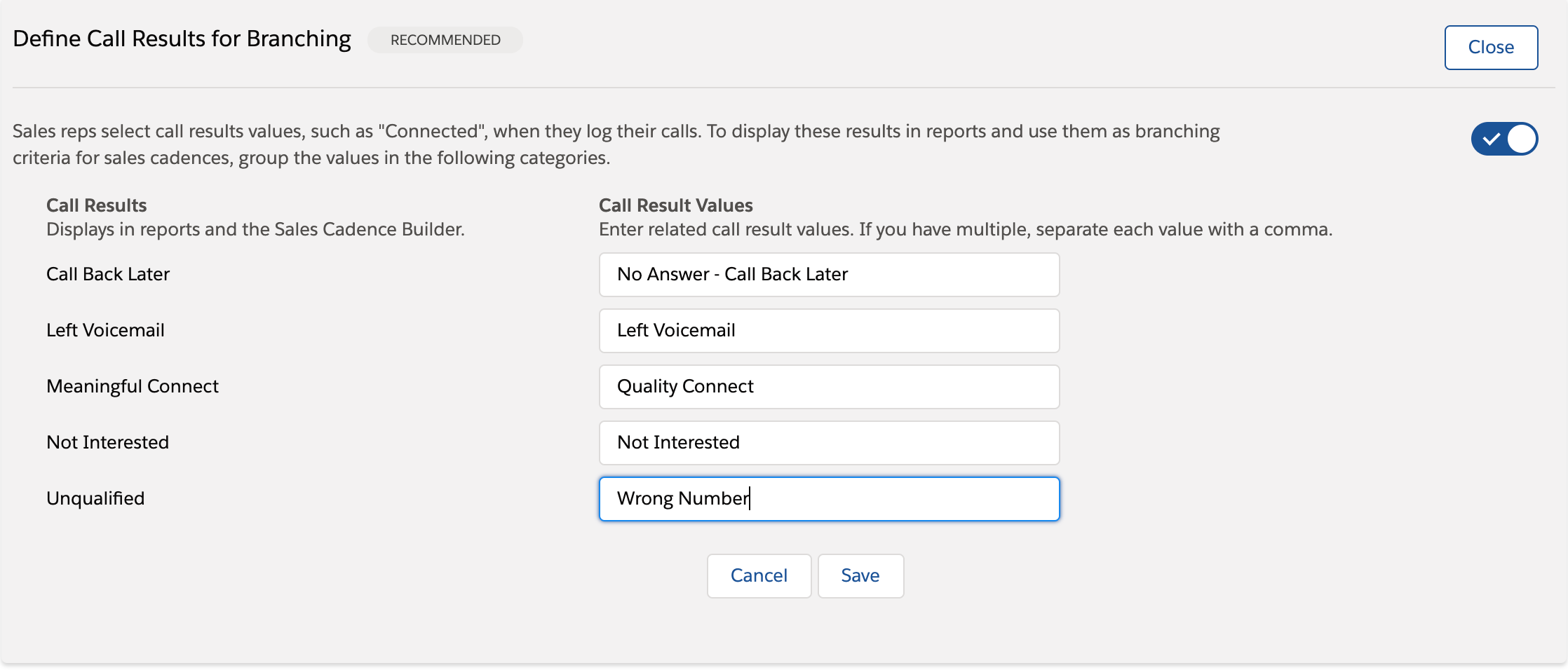Click the Meaningful Connect label
The height and width of the screenshot is (670, 1568).
point(133,386)
